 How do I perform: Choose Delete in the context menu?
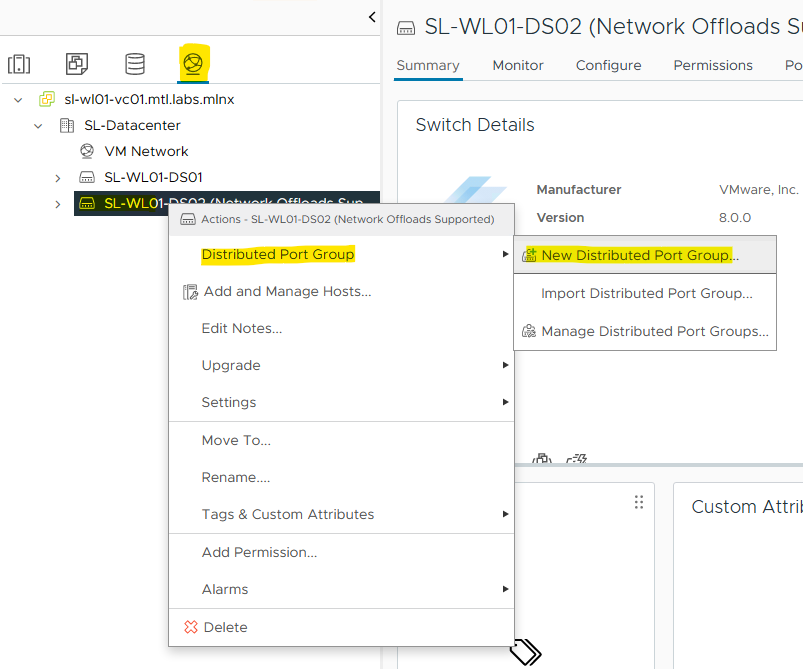[x=341, y=627]
